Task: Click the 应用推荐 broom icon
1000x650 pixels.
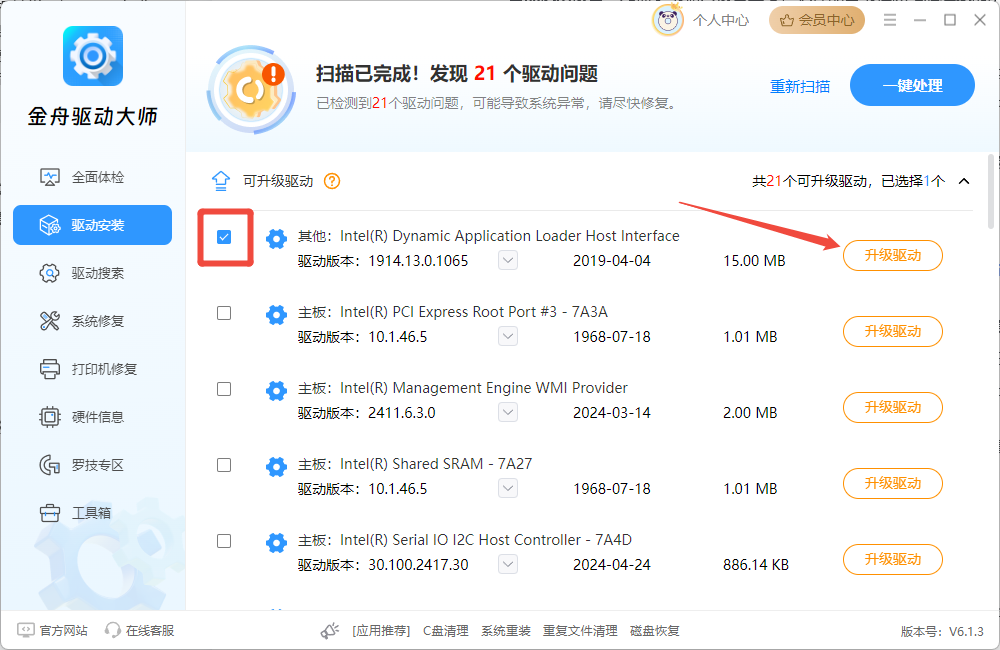Action: pyautogui.click(x=330, y=630)
